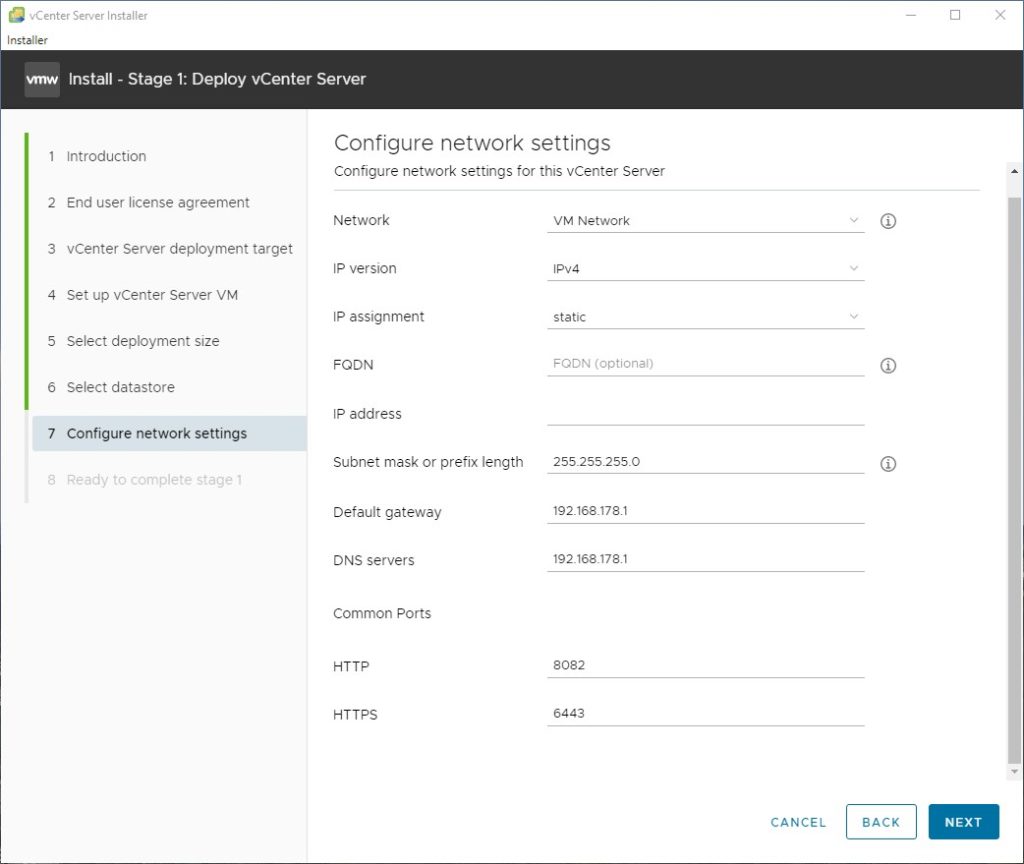Close the vCenter Server Installer window

click(x=1000, y=15)
